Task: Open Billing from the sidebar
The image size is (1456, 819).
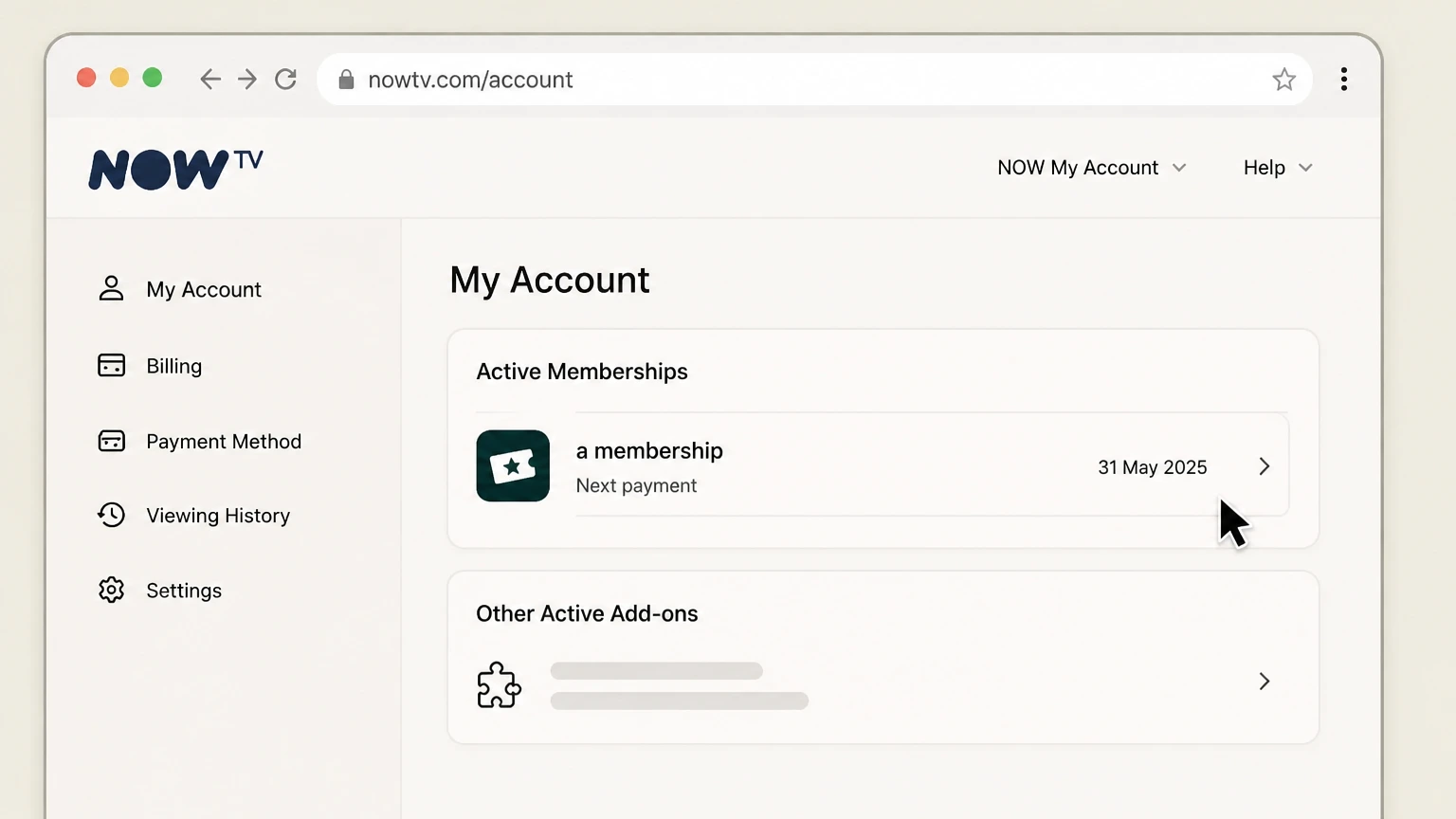Action: coord(150,366)
